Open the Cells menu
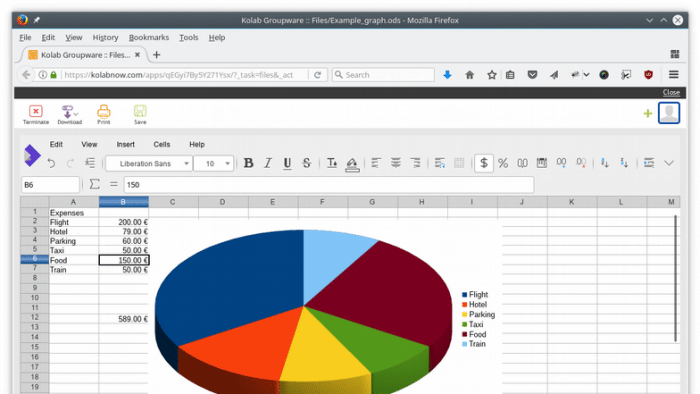The width and height of the screenshot is (700, 394). point(162,145)
